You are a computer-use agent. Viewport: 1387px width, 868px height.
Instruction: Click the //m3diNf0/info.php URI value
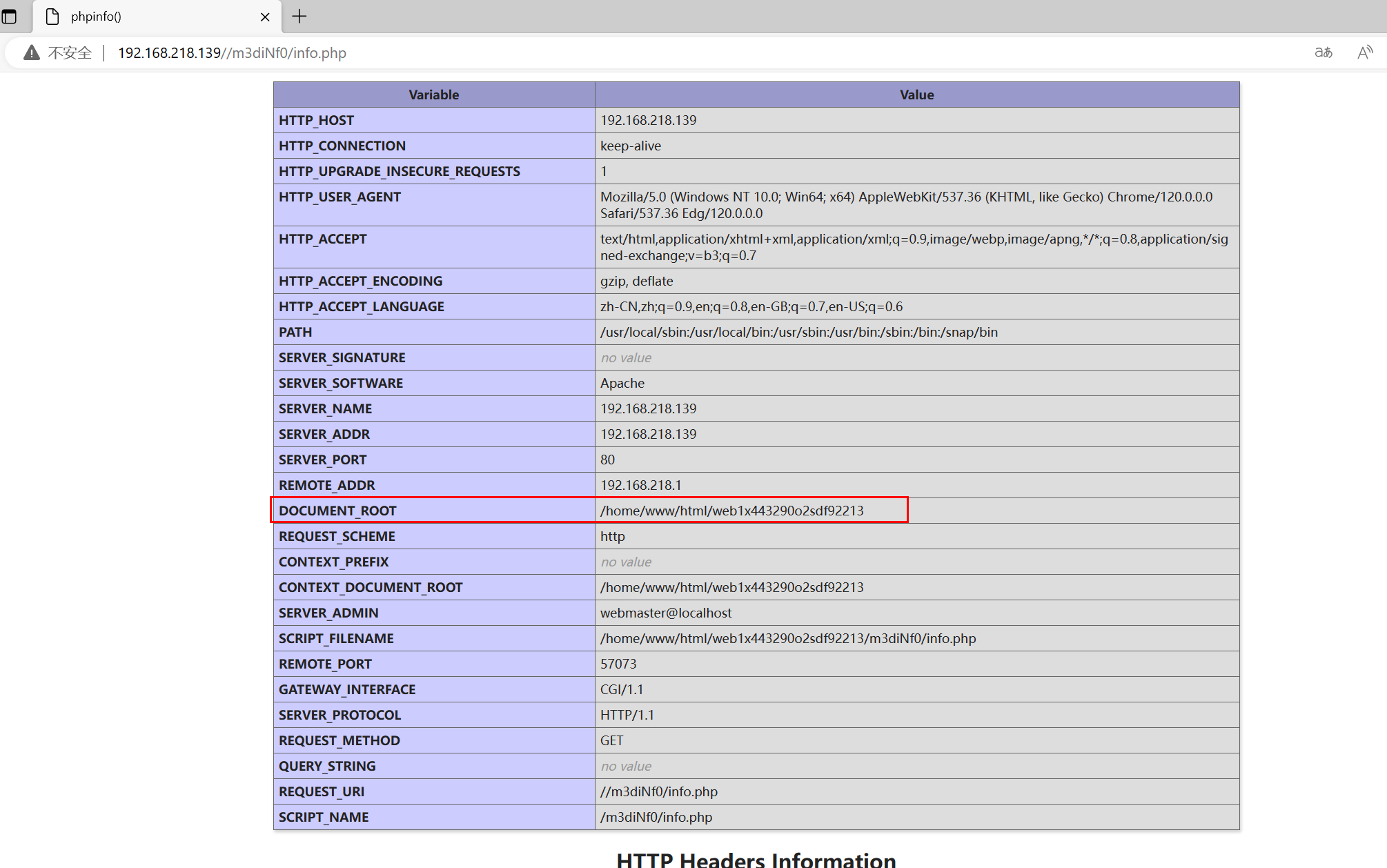tap(659, 791)
